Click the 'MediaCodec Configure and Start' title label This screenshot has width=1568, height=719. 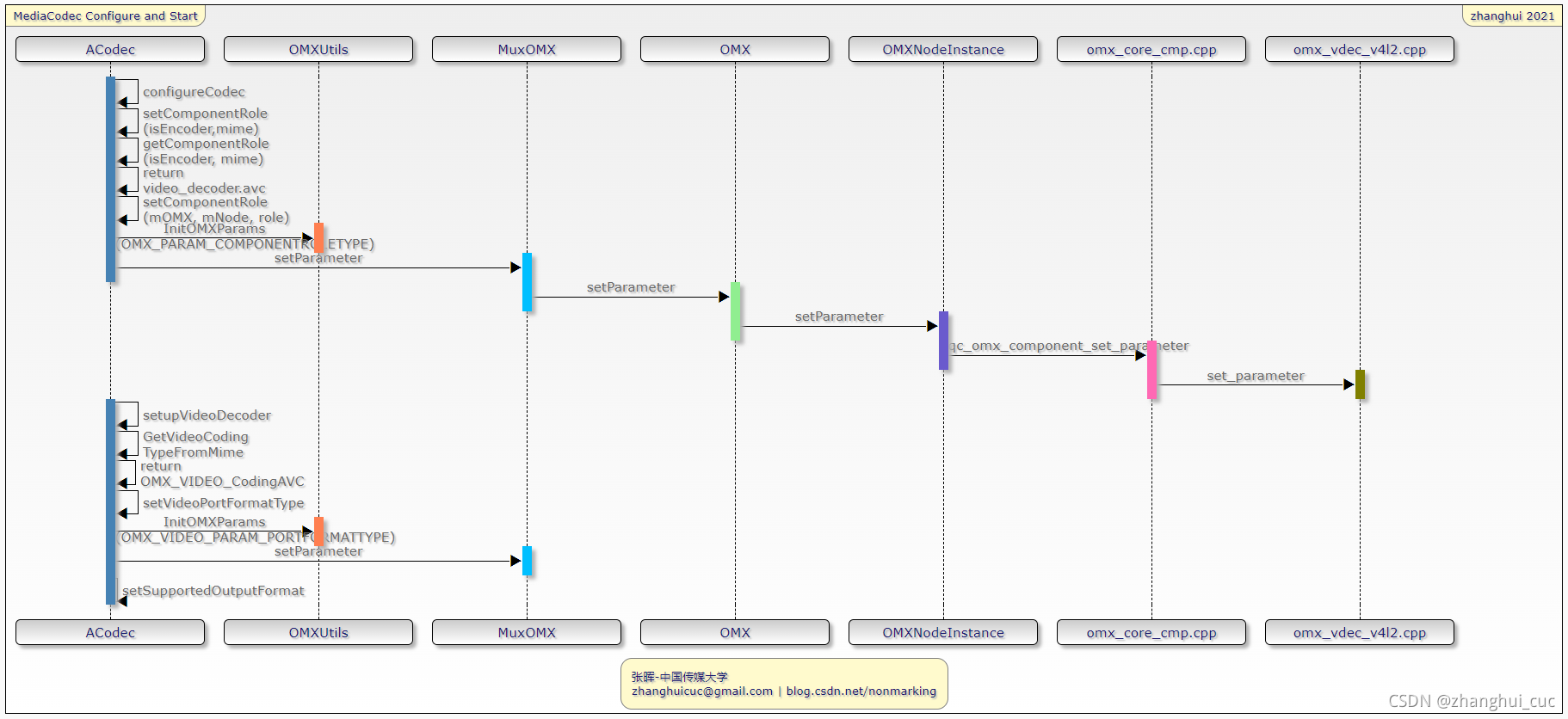click(x=105, y=15)
